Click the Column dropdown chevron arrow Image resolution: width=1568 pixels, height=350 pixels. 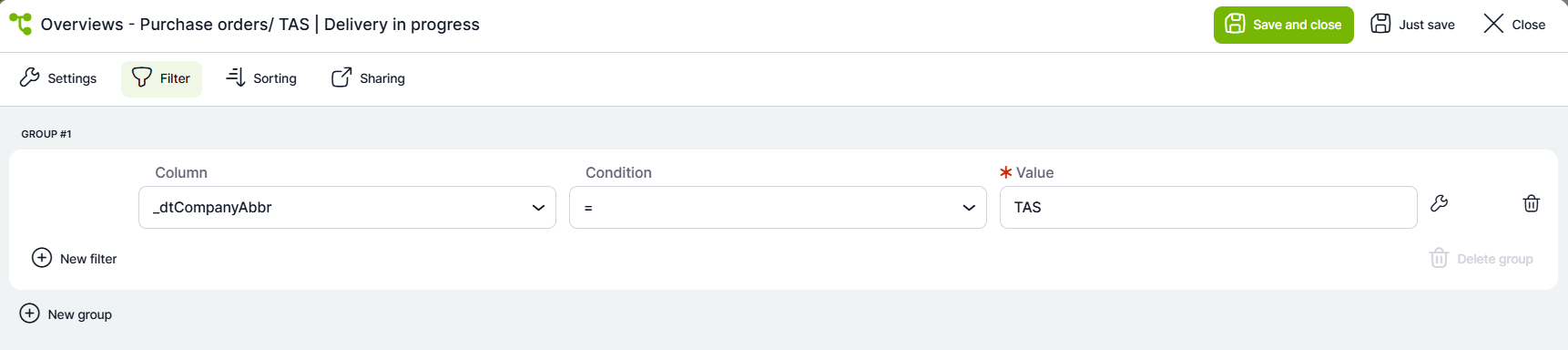click(538, 208)
